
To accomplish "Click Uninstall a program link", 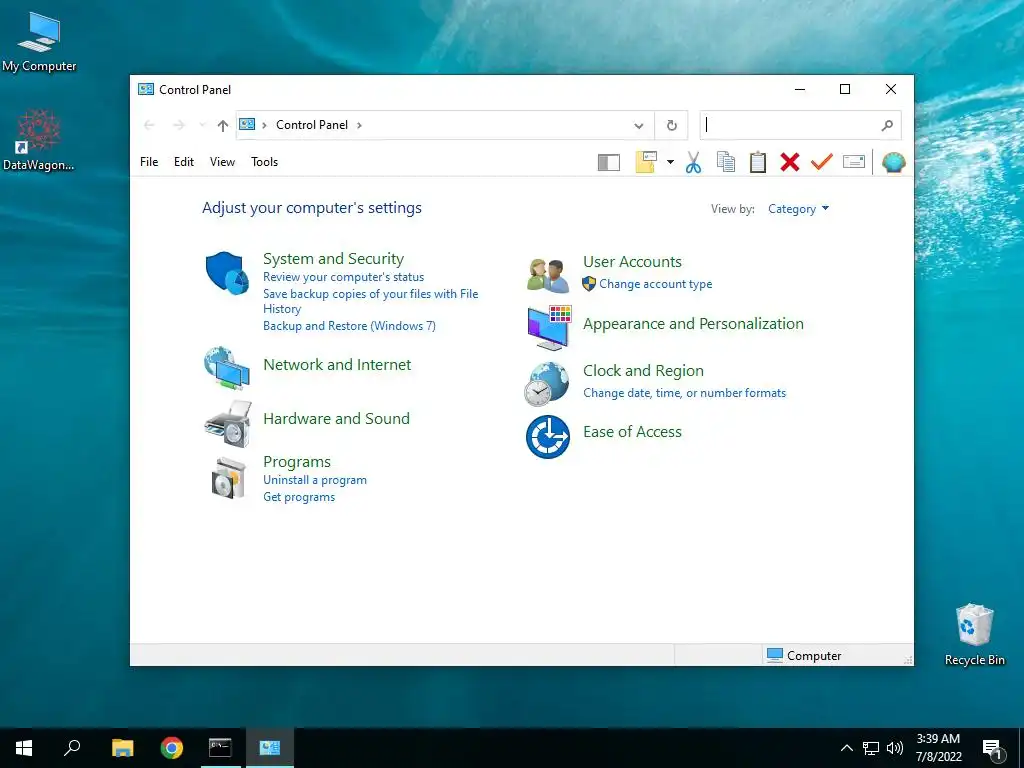I will [315, 480].
